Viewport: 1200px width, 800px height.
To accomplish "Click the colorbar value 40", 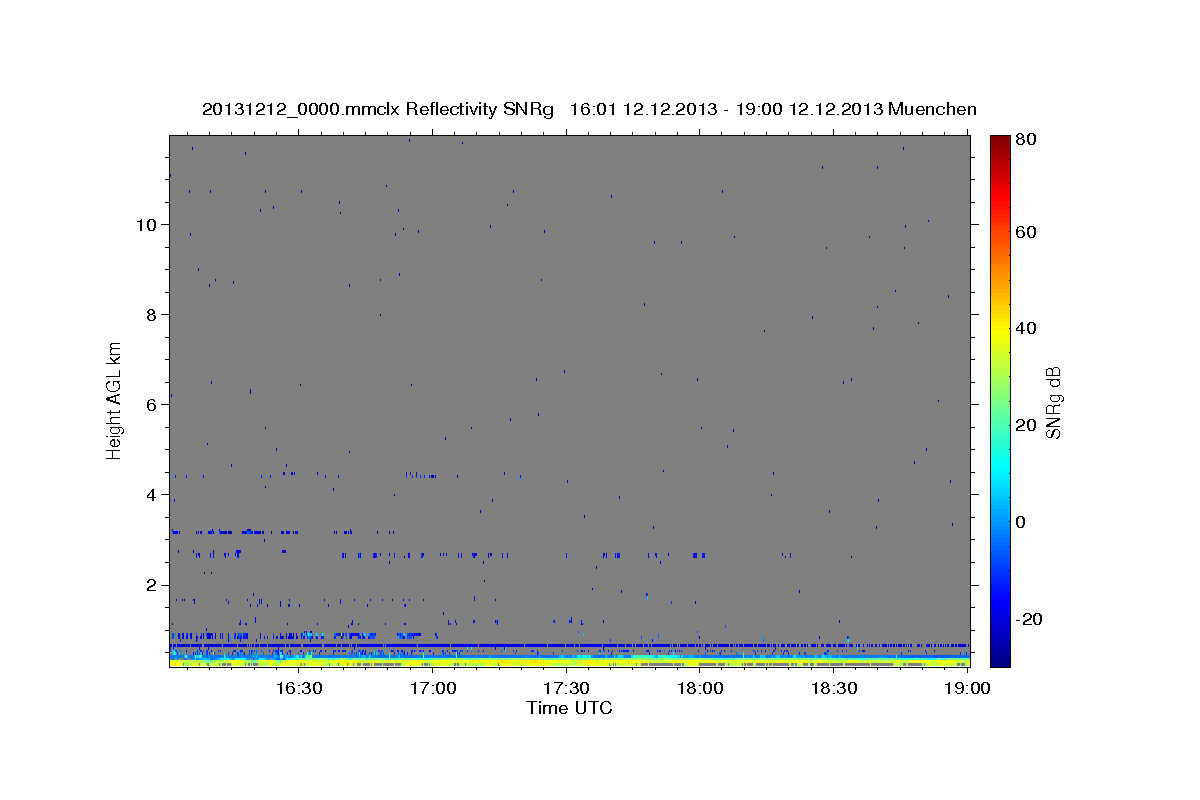I will [1025, 328].
